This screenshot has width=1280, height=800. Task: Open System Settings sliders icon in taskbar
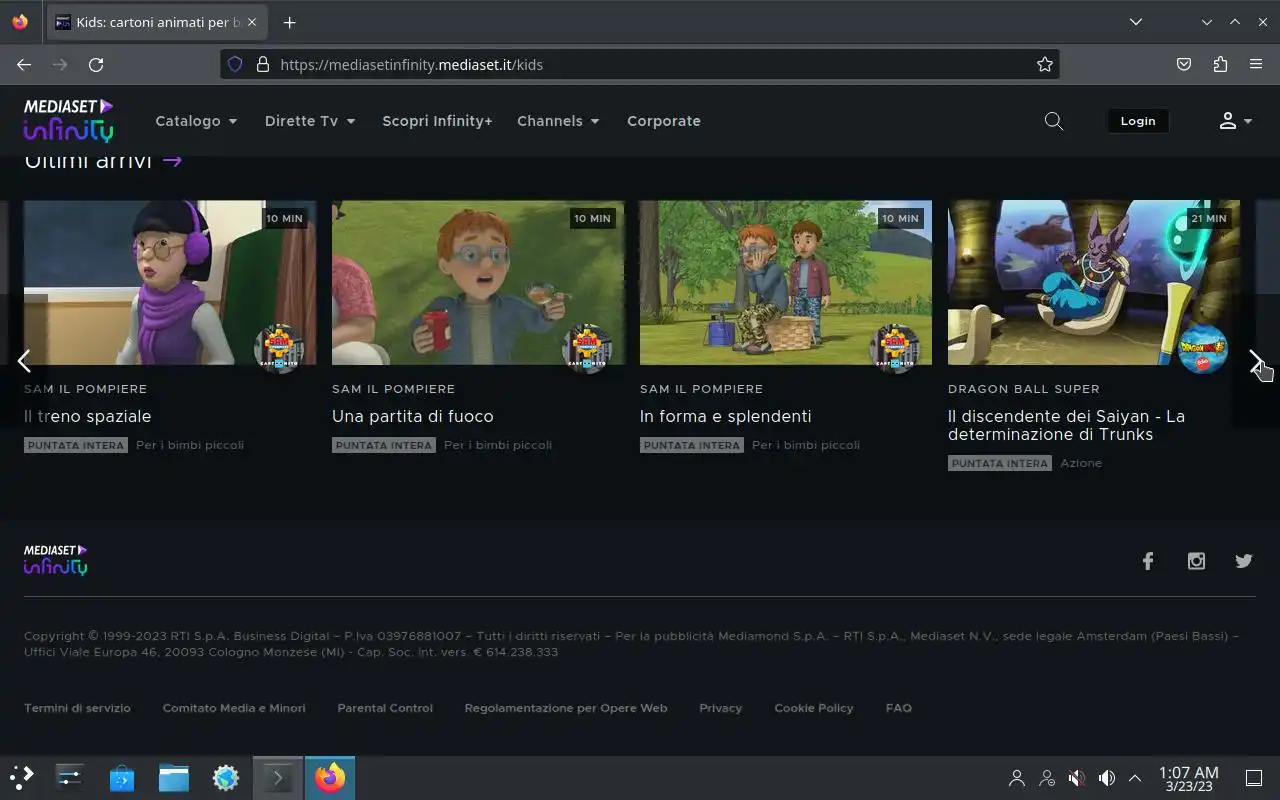(x=70, y=777)
